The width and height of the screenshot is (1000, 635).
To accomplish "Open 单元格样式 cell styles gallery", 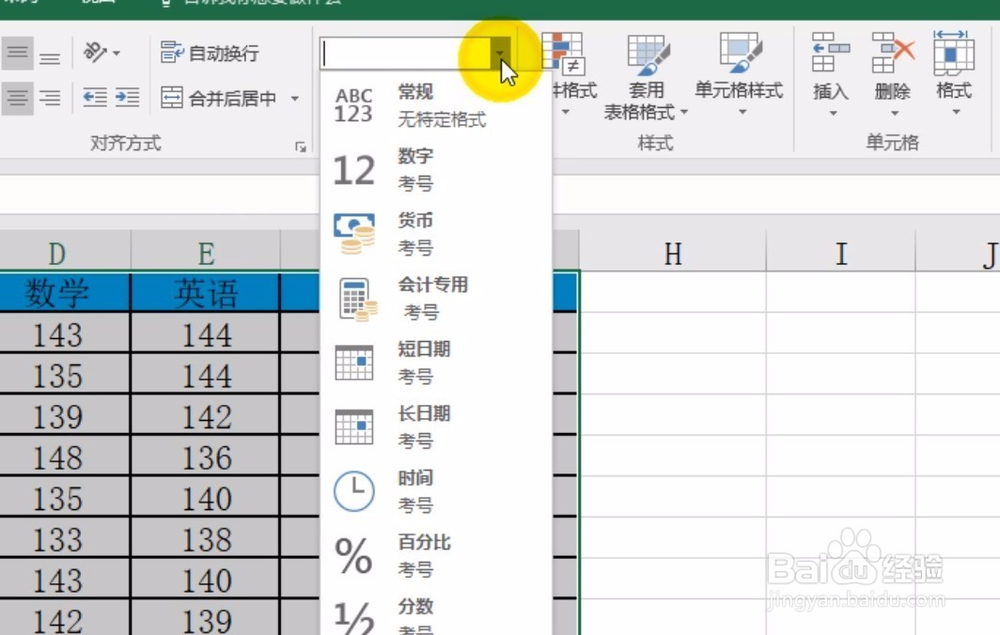I will point(739,74).
